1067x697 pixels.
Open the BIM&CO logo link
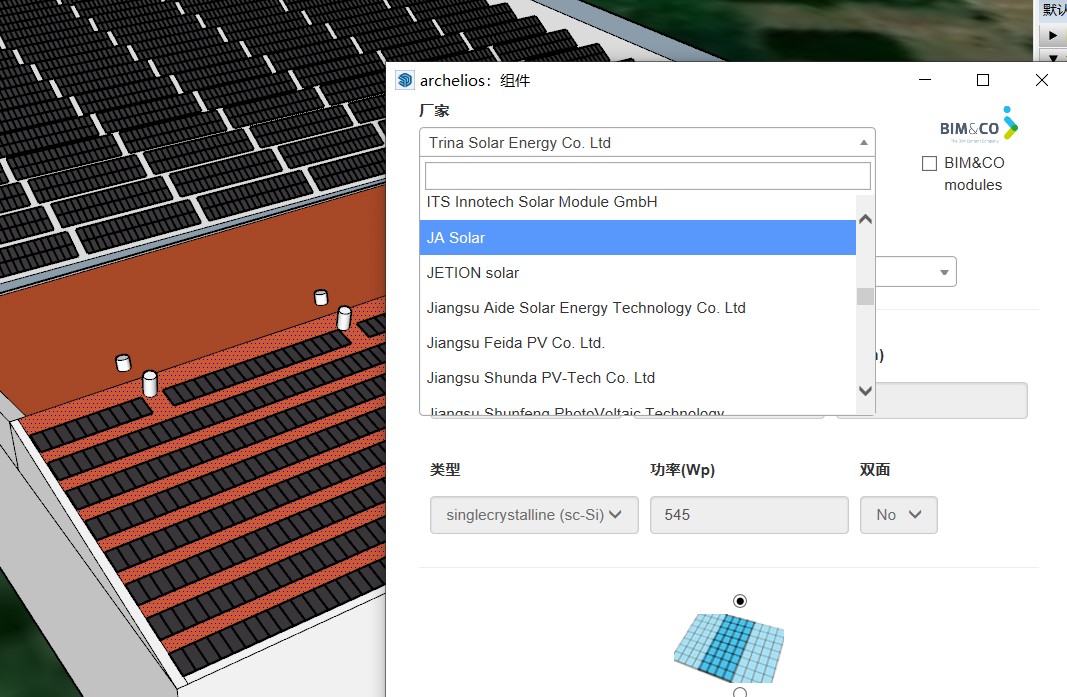pyautogui.click(x=979, y=125)
